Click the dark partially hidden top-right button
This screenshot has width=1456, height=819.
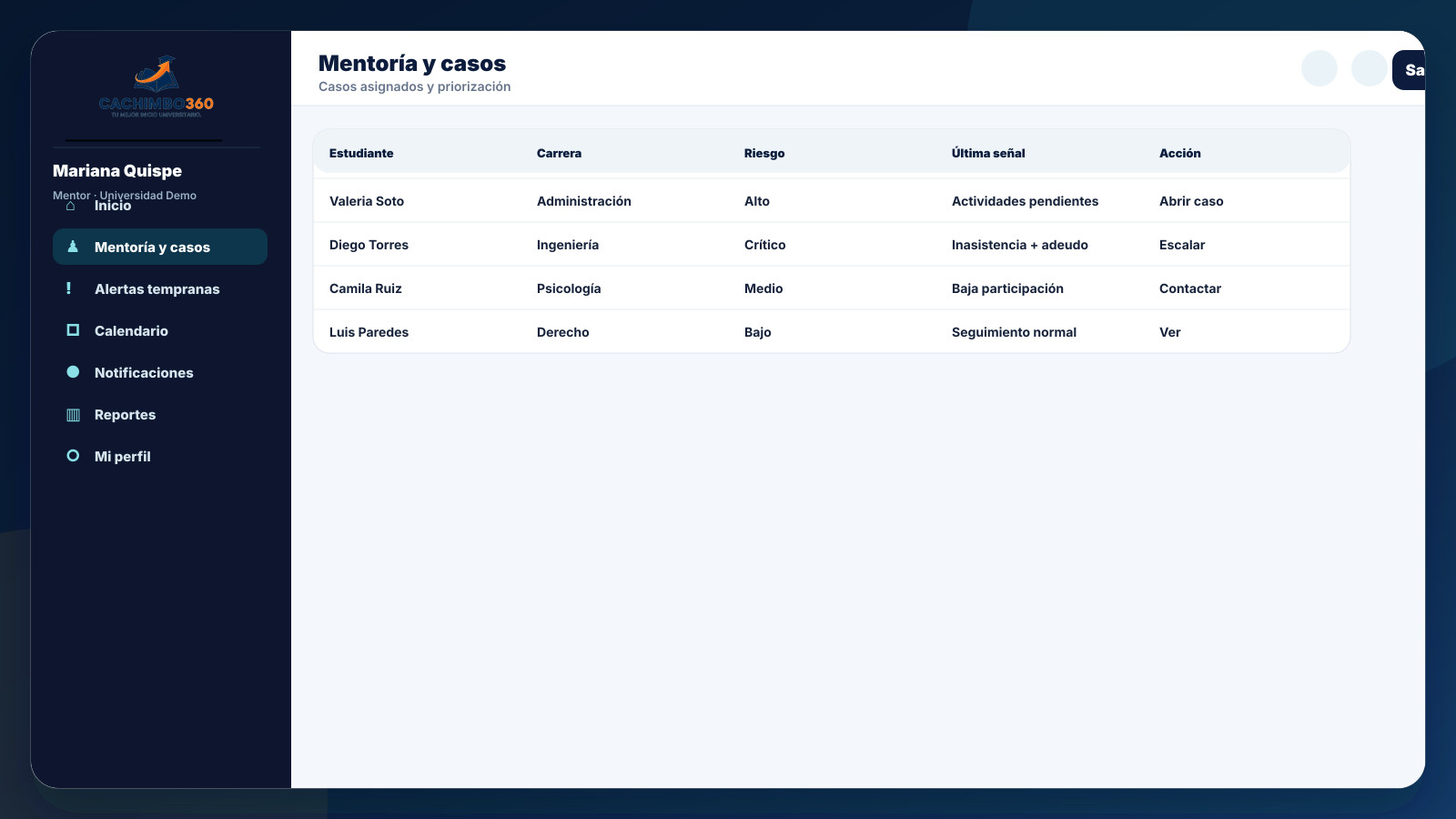[x=1409, y=70]
